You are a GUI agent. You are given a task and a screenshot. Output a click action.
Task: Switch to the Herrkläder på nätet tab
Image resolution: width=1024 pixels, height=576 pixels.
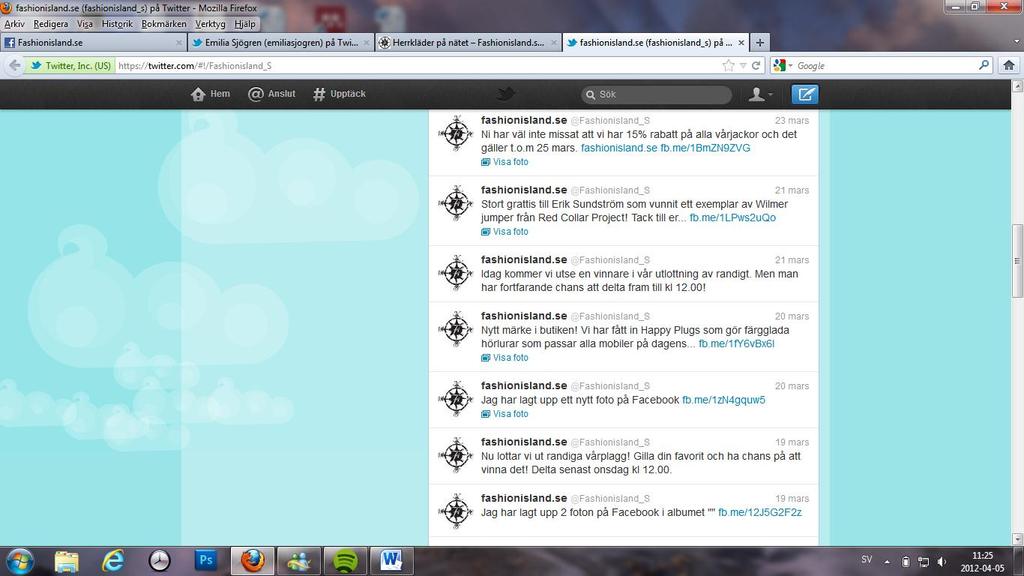468,42
